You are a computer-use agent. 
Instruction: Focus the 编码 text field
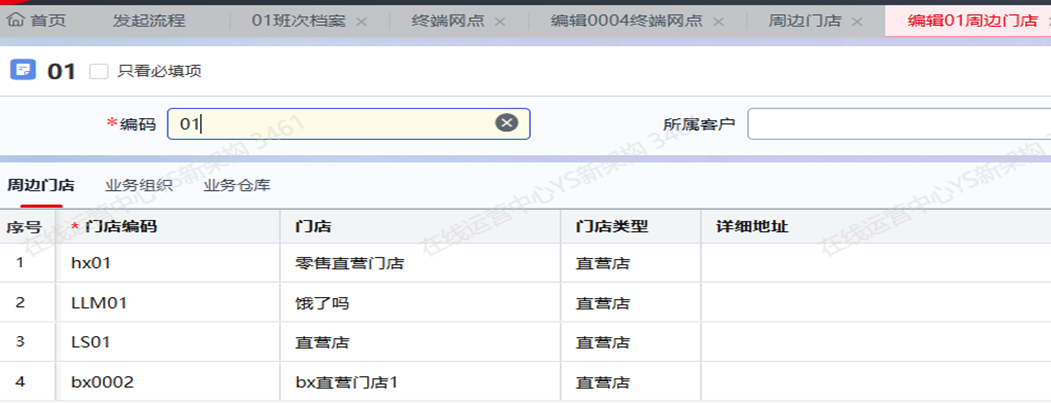tap(330, 124)
